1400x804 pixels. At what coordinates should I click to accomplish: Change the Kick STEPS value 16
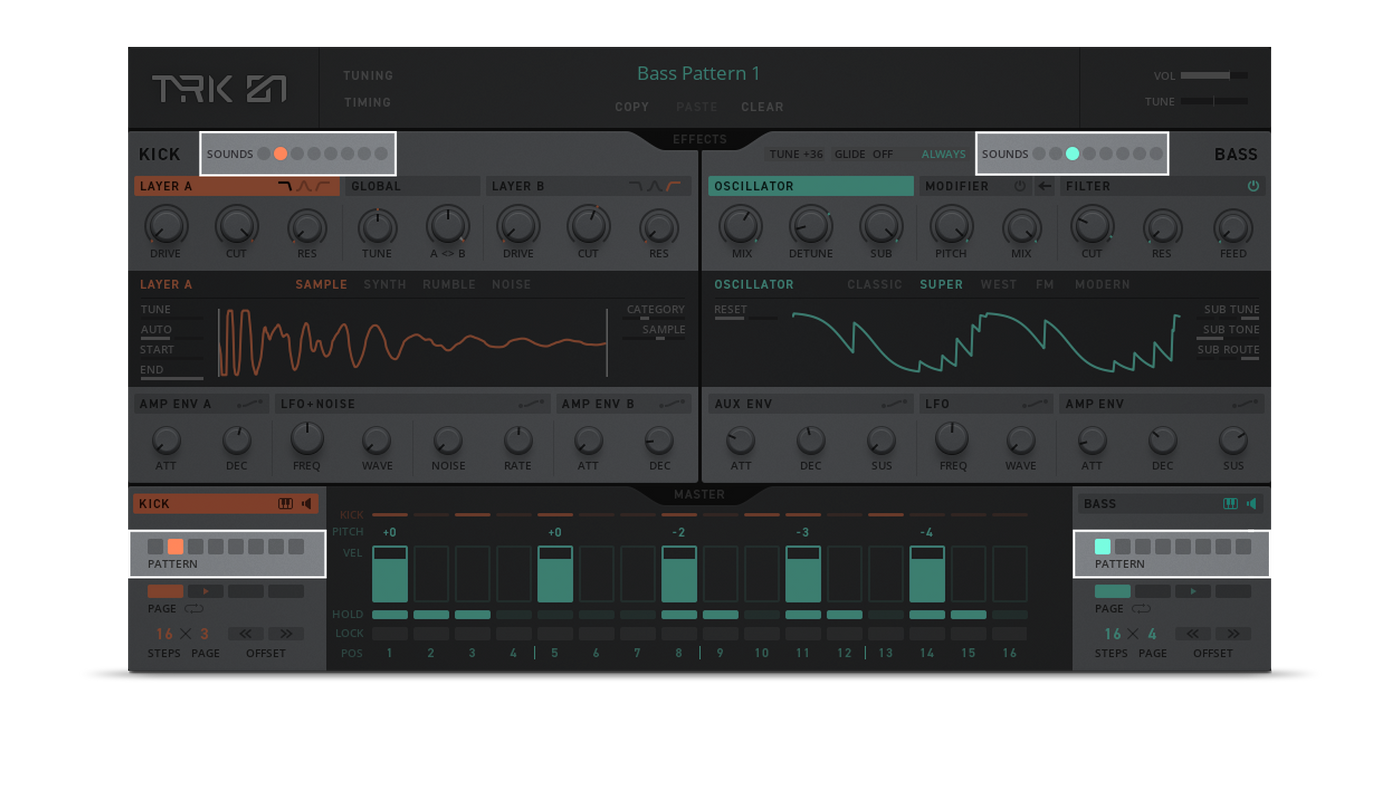coord(164,634)
